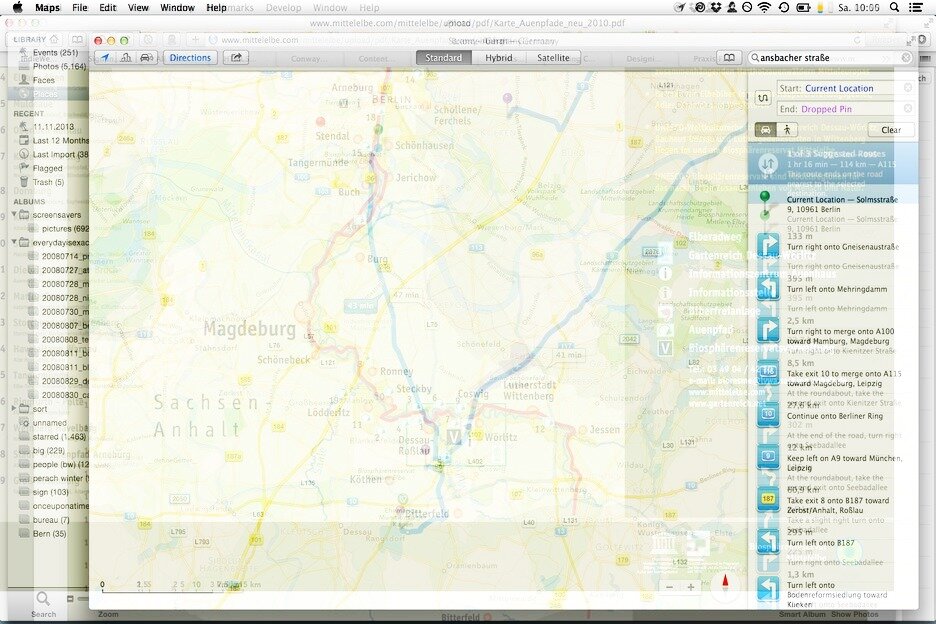Click the Turn right onto Gneisenaustraße step icon
936x624 pixels.
(768, 247)
